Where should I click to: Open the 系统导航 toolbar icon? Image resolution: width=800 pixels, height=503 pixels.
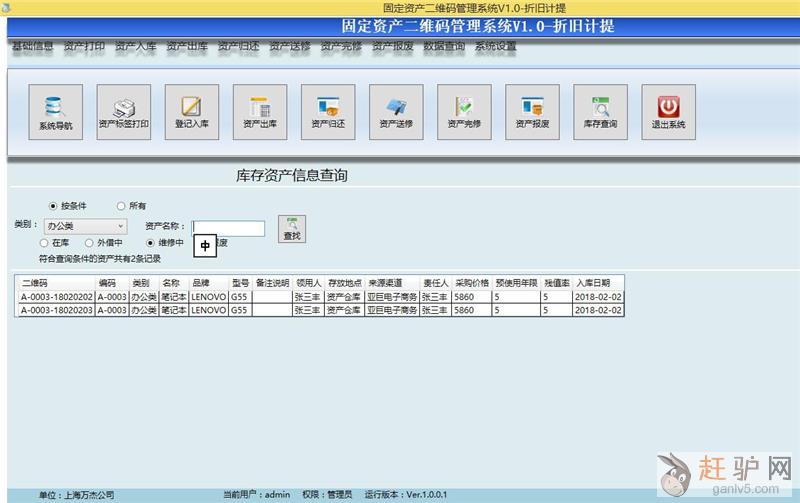[x=55, y=112]
